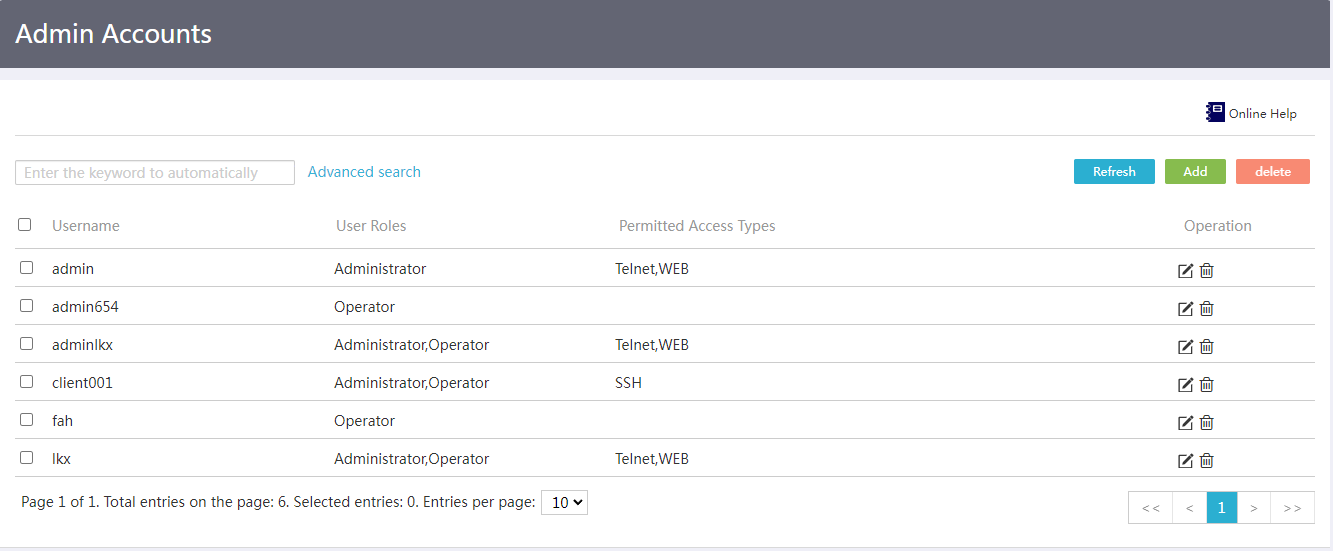Viewport: 1333px width, 551px height.
Task: Delete the admin654 account via trash icon
Action: (x=1207, y=309)
